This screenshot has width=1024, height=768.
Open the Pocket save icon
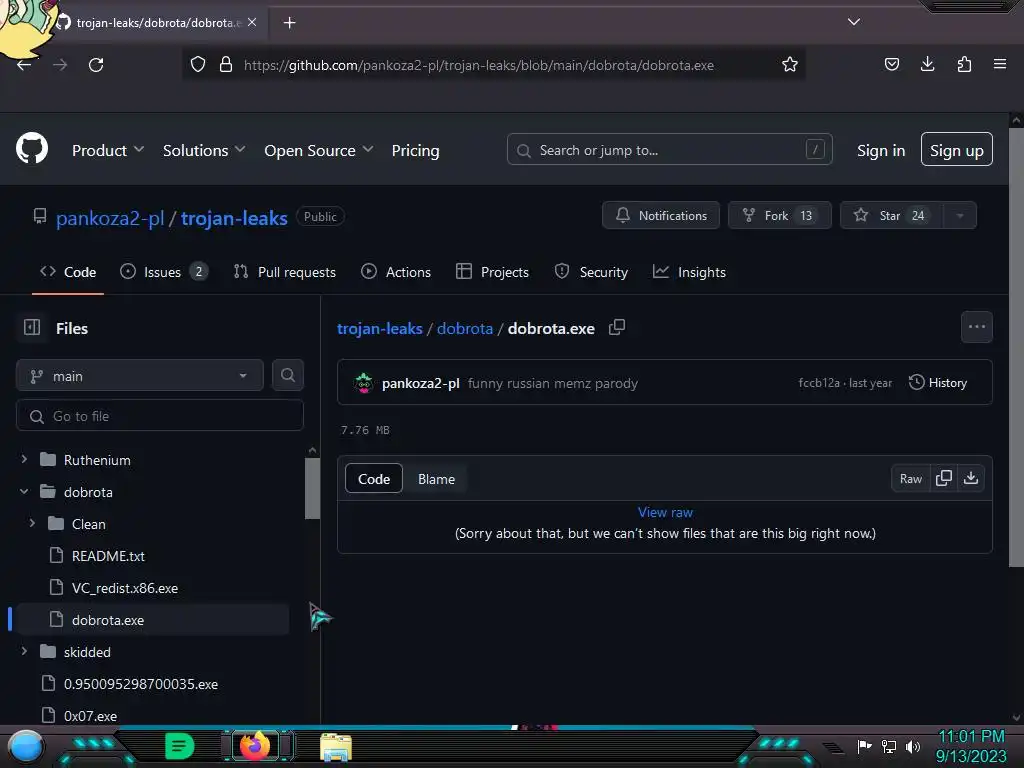point(891,64)
